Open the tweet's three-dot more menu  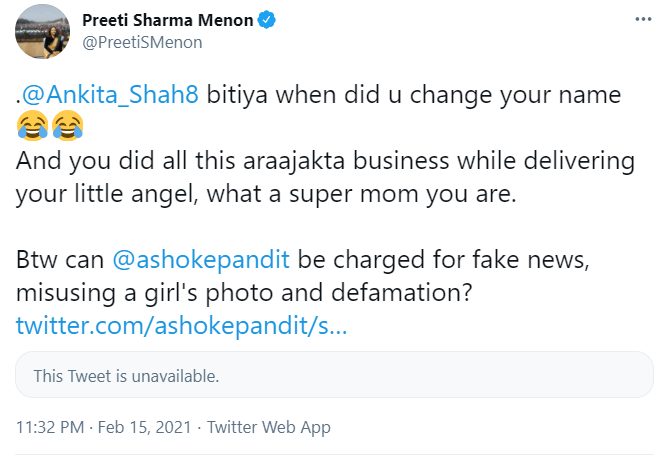pyautogui.click(x=643, y=19)
